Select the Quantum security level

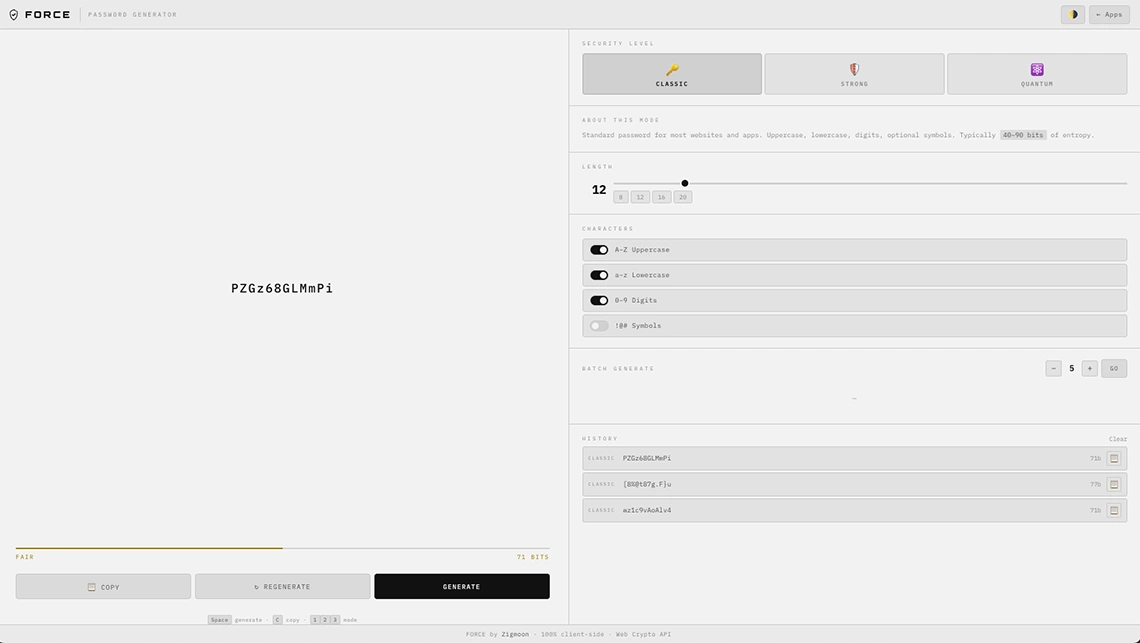[1037, 73]
